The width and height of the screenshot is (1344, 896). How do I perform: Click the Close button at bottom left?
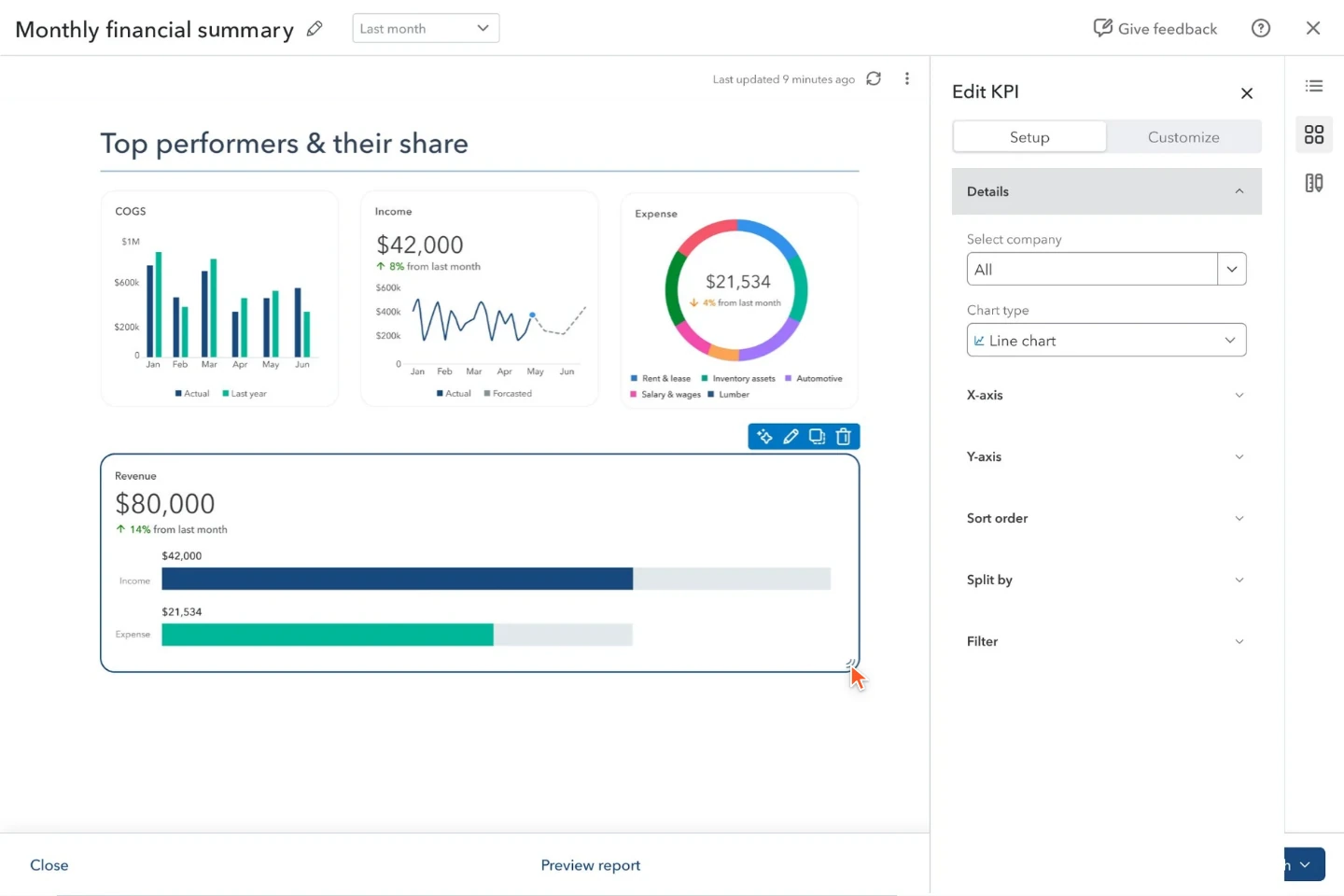(49, 865)
